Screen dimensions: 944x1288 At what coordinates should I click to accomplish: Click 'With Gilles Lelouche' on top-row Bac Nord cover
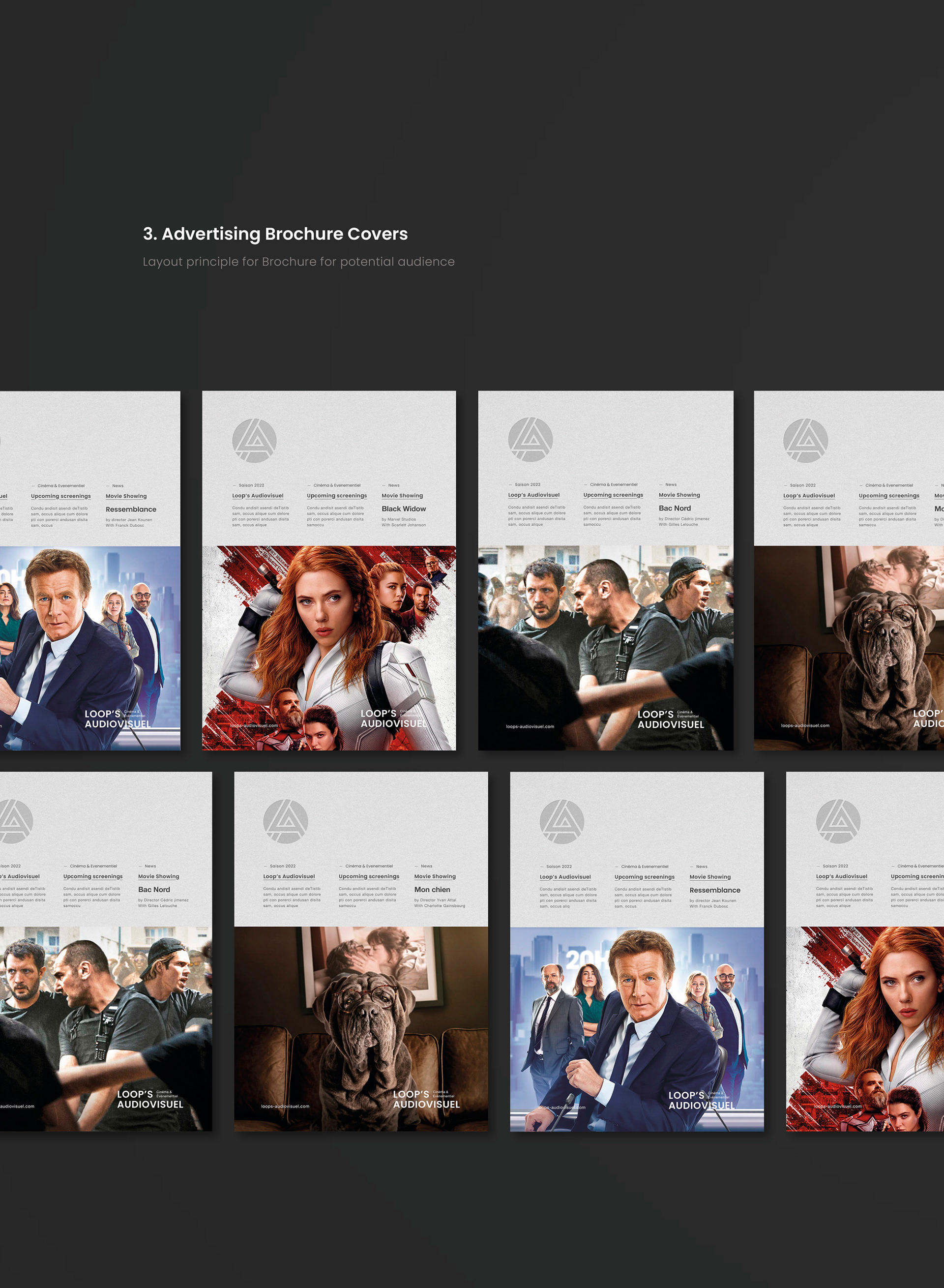pos(678,525)
